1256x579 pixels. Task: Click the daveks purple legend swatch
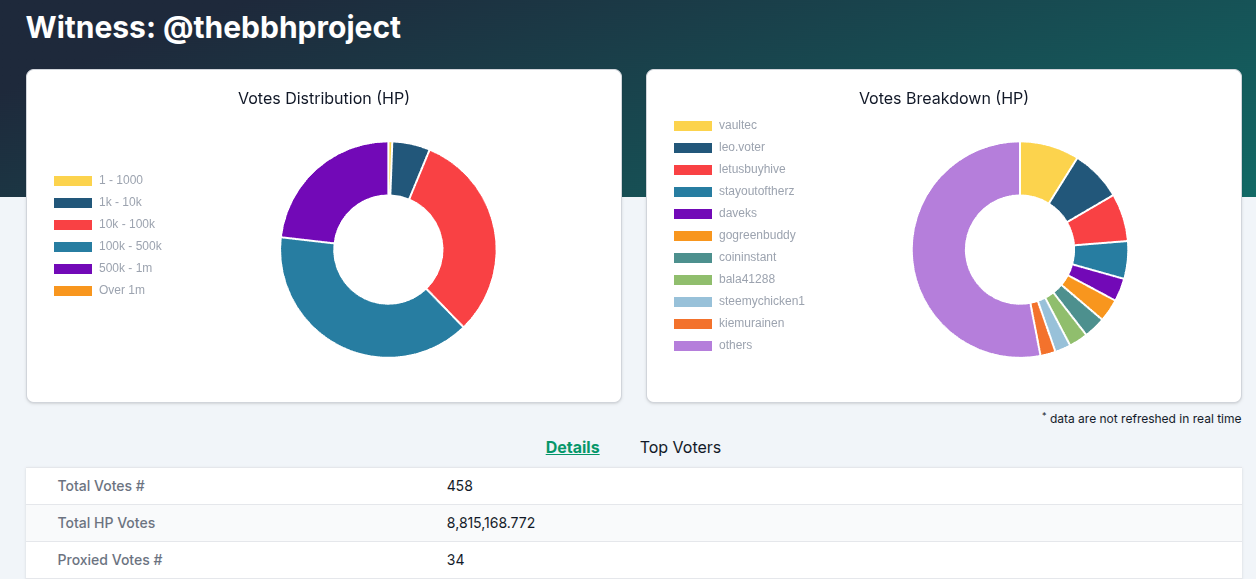692,213
